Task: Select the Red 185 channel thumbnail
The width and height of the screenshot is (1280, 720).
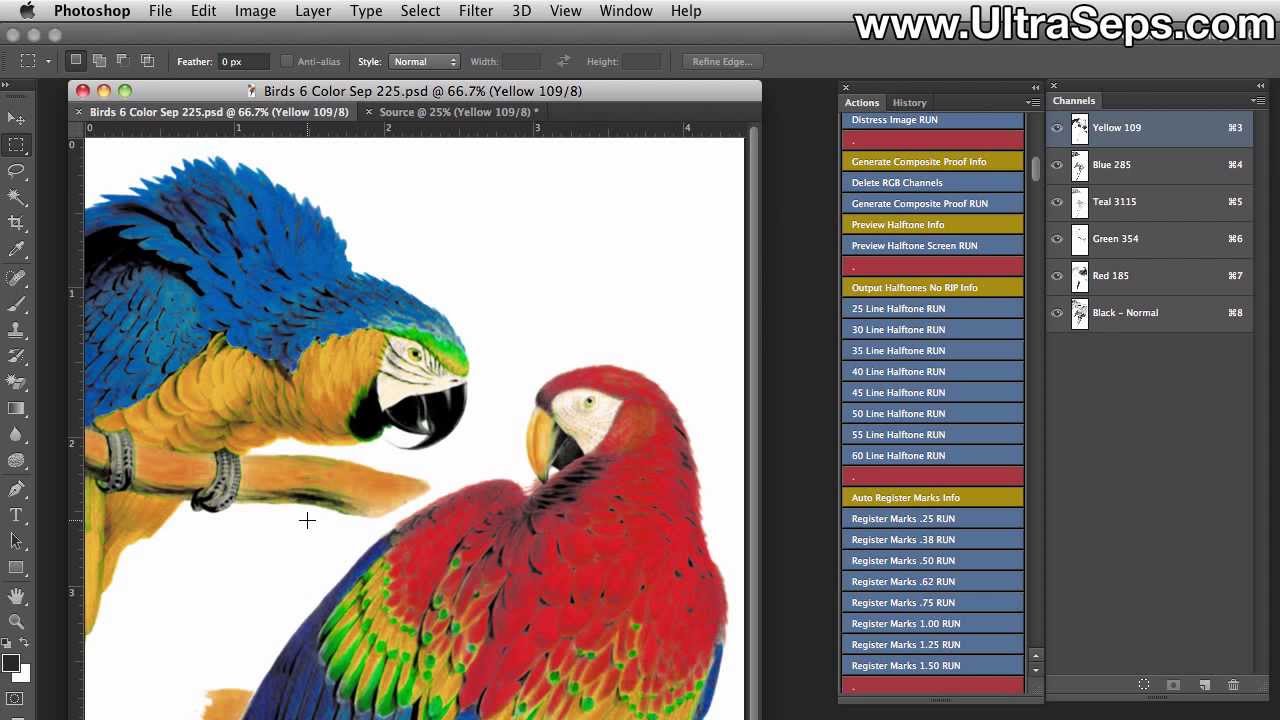Action: [1079, 276]
